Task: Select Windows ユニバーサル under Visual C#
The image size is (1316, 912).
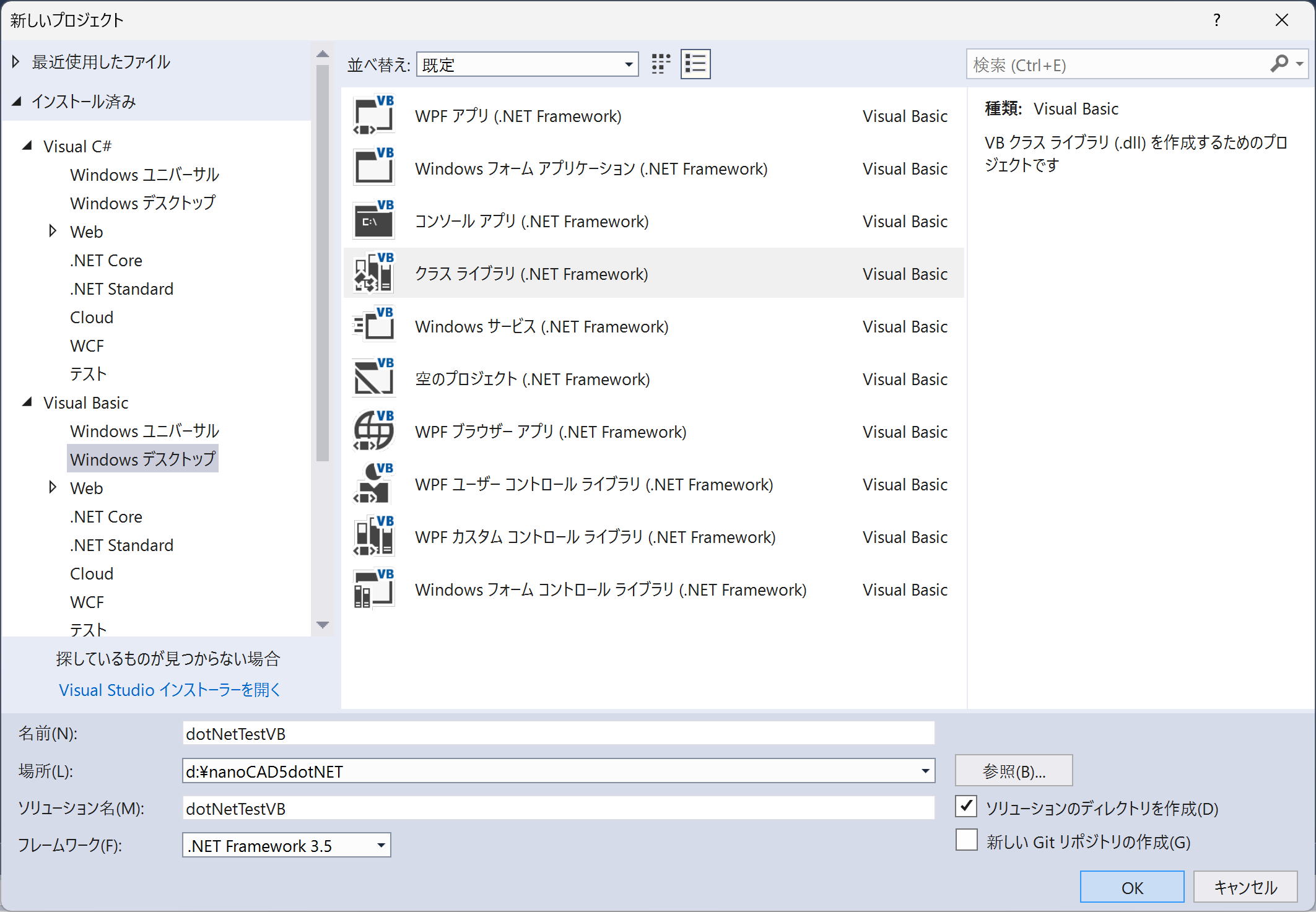Action: (x=144, y=175)
